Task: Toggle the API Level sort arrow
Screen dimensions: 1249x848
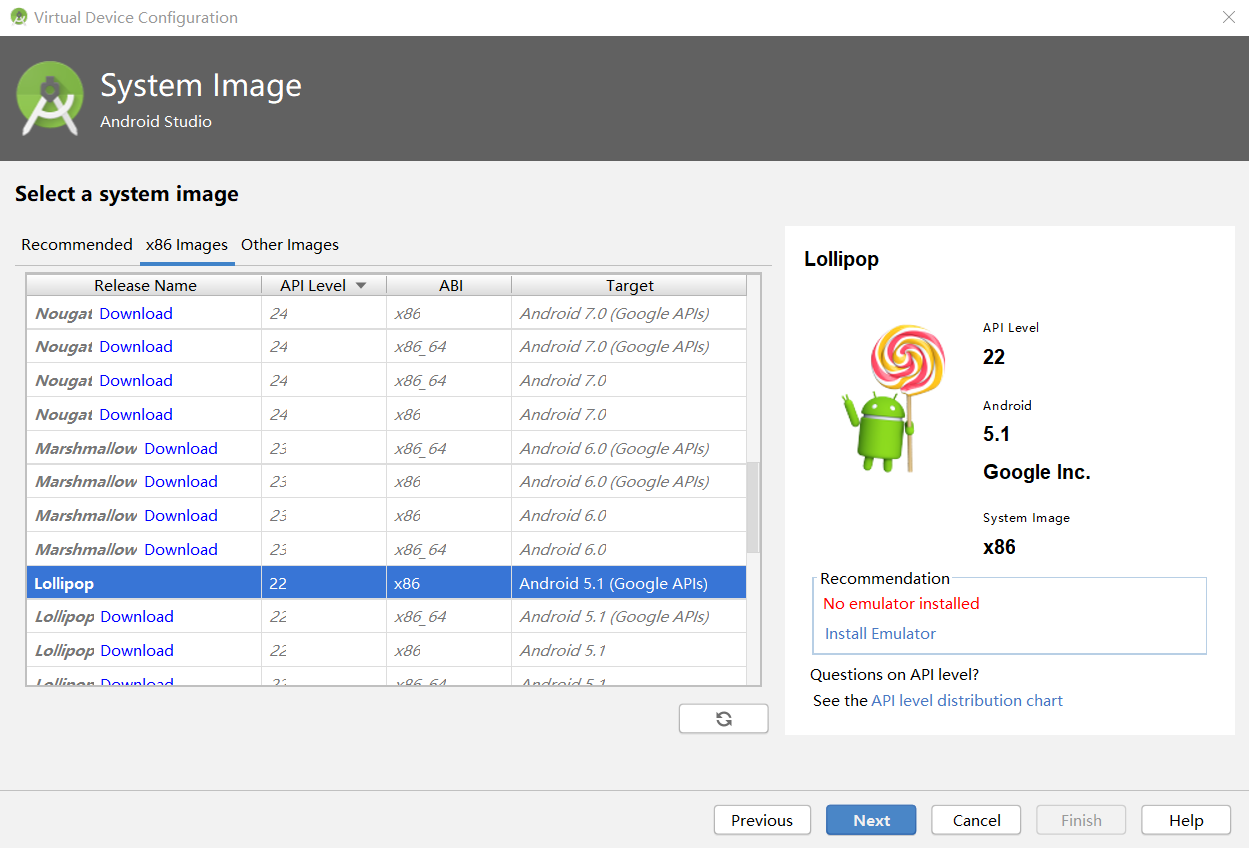Action: pos(361,285)
